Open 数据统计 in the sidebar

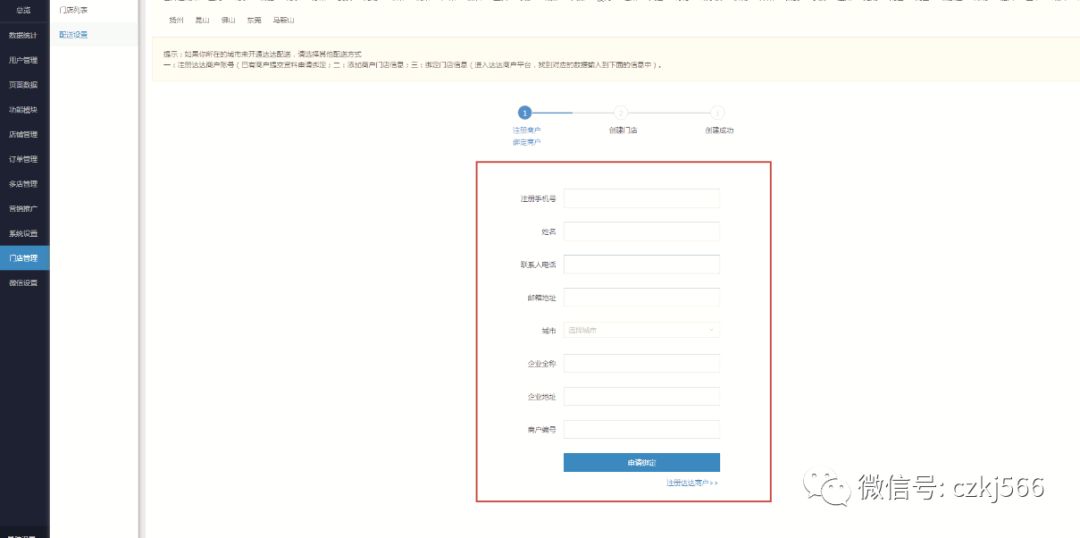[x=24, y=35]
